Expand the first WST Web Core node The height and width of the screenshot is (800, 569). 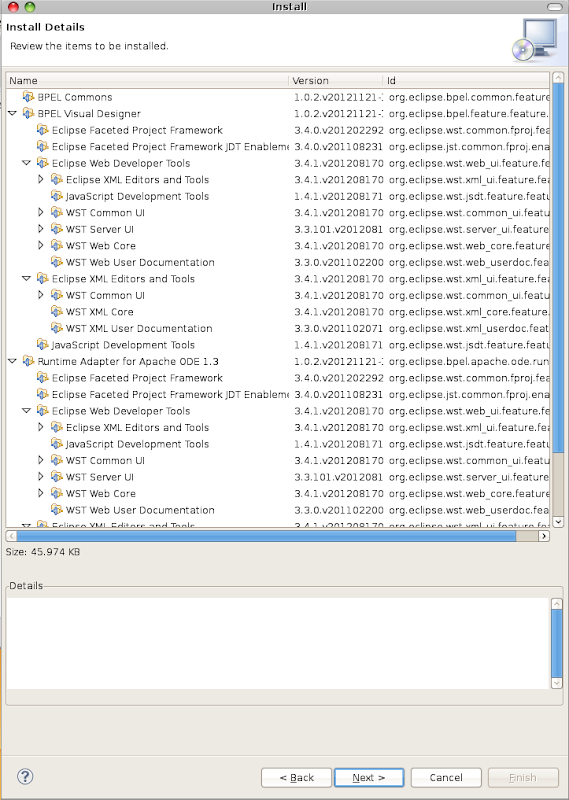coord(41,245)
